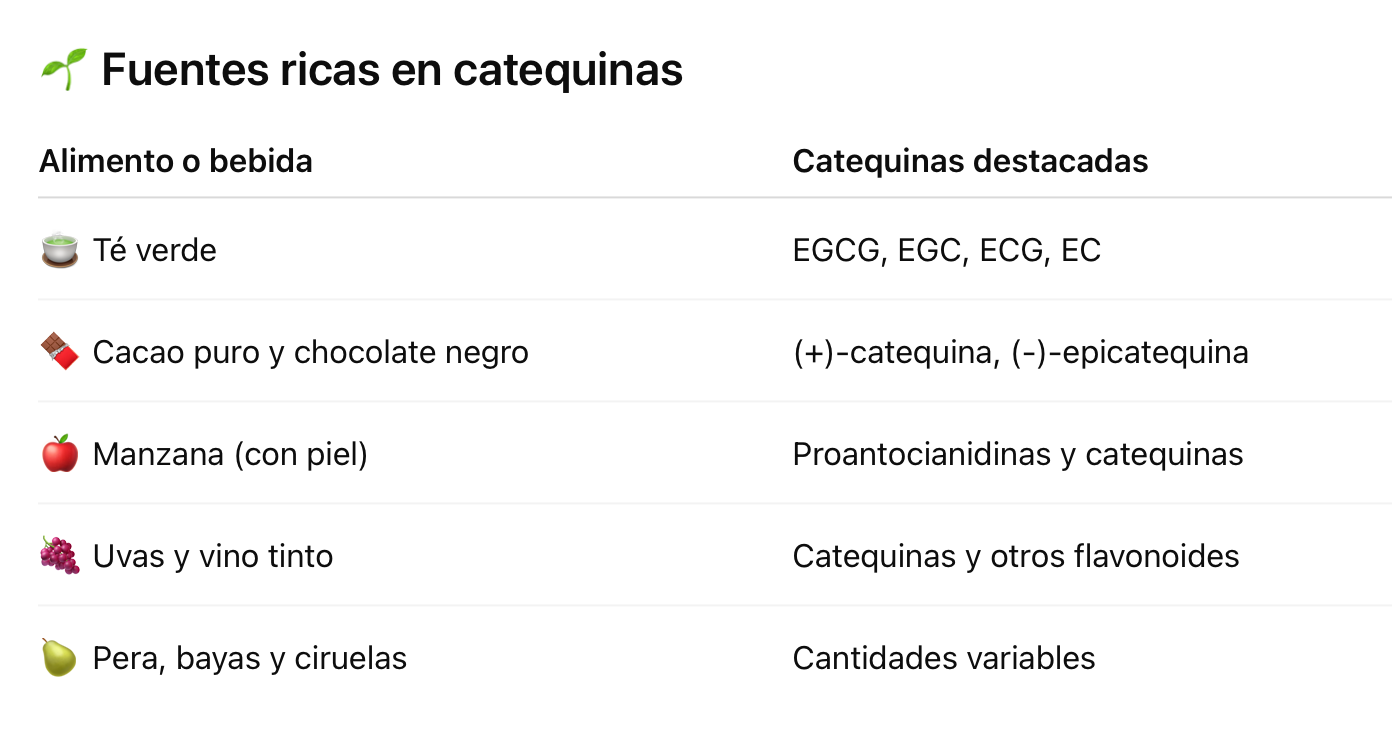Click the chocolate bar emoji
1392x754 pixels.
pos(60,352)
